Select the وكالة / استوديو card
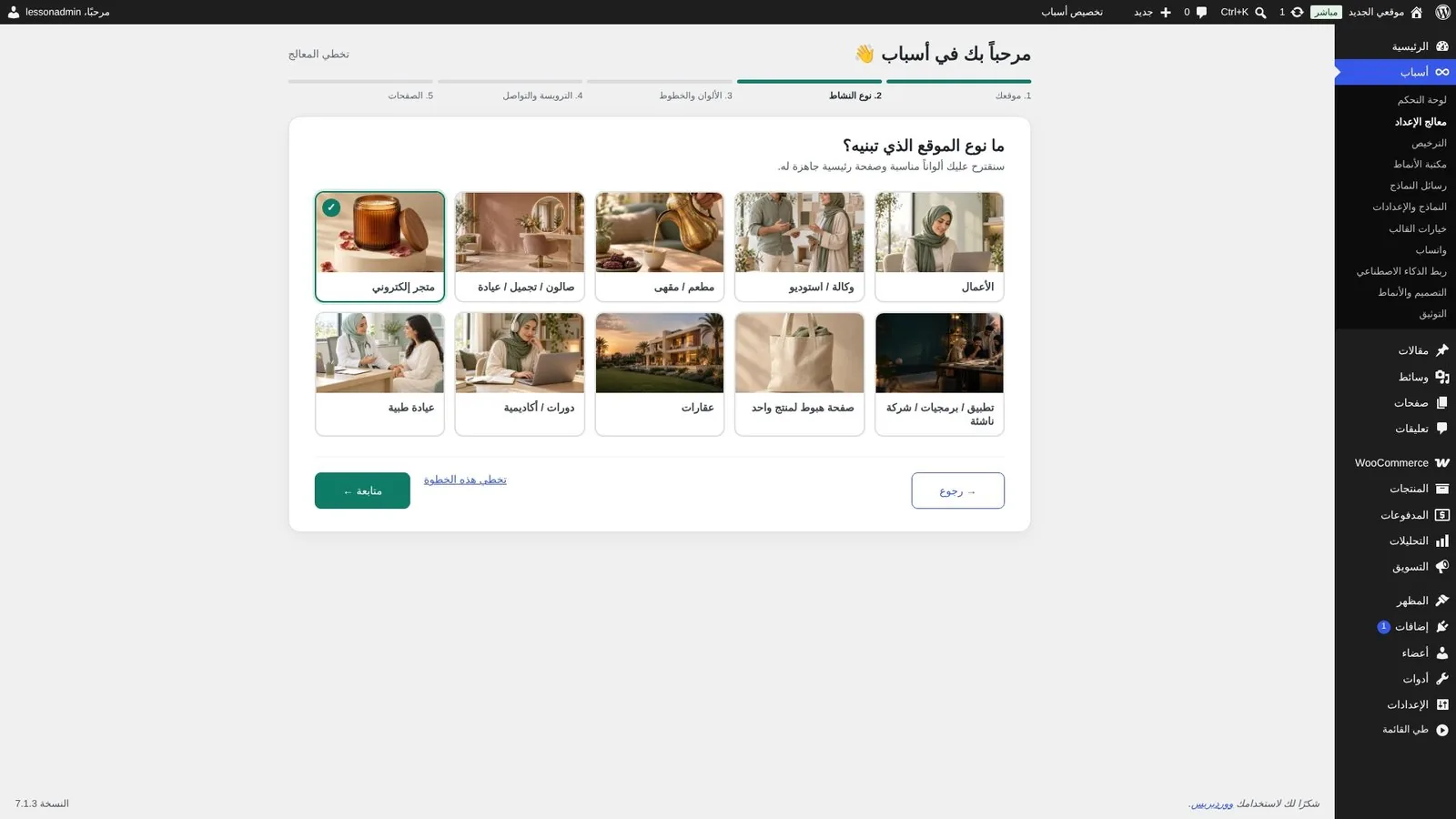 799,246
